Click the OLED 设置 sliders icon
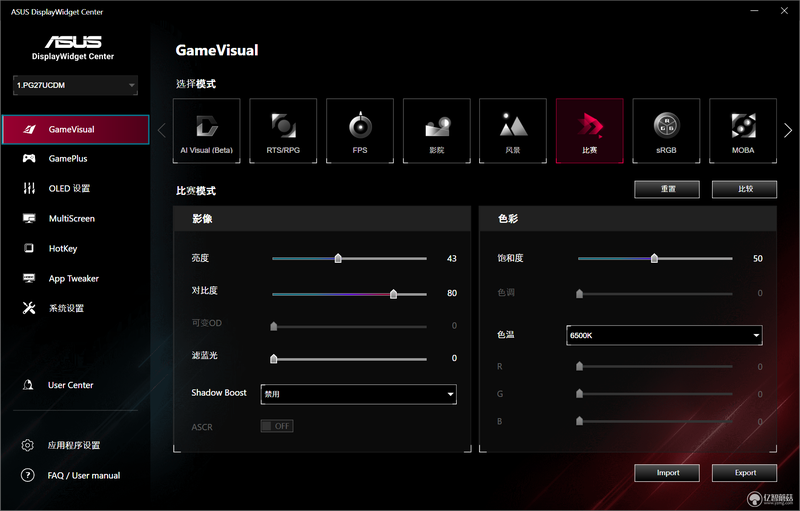 click(29, 188)
